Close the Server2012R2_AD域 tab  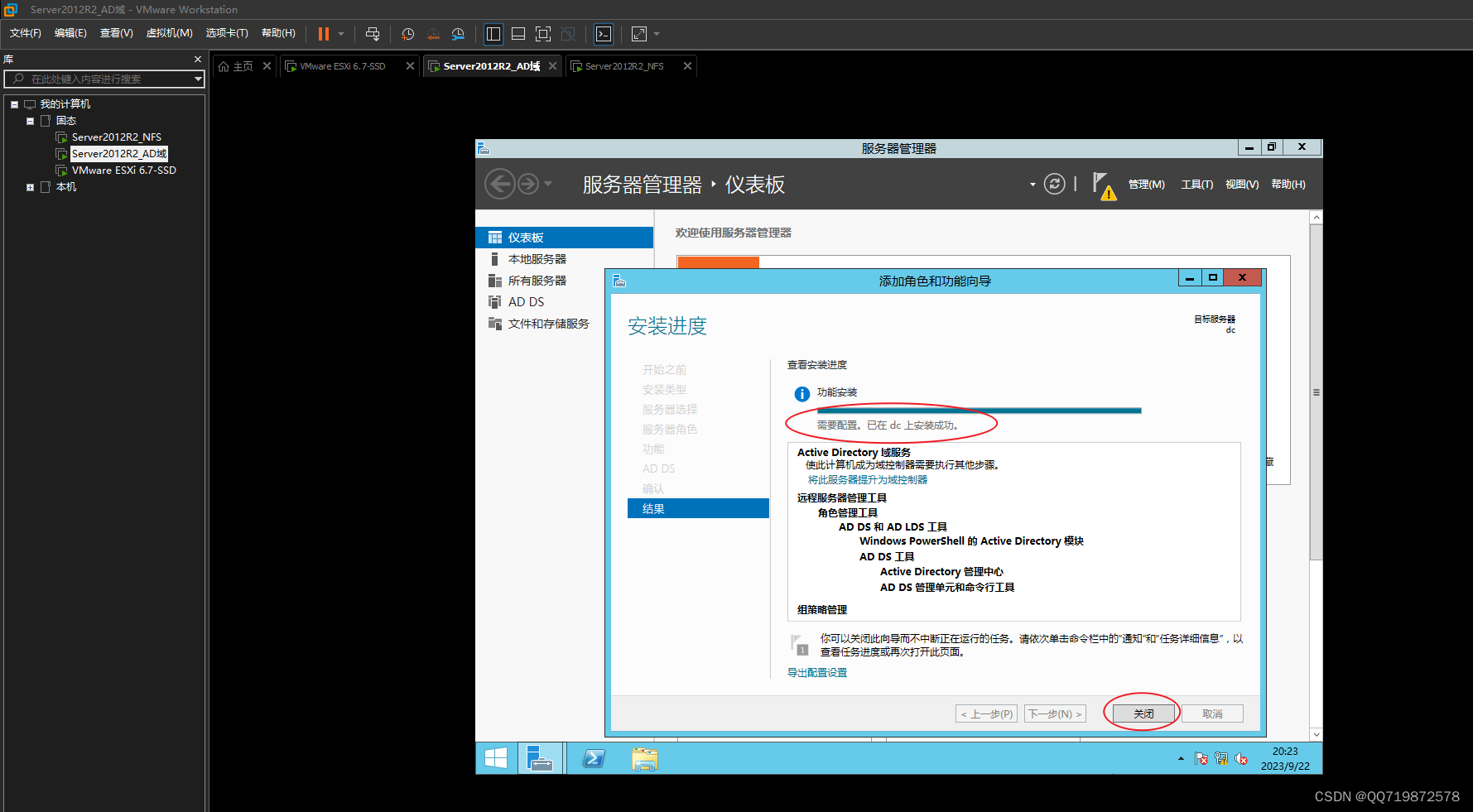click(x=552, y=66)
